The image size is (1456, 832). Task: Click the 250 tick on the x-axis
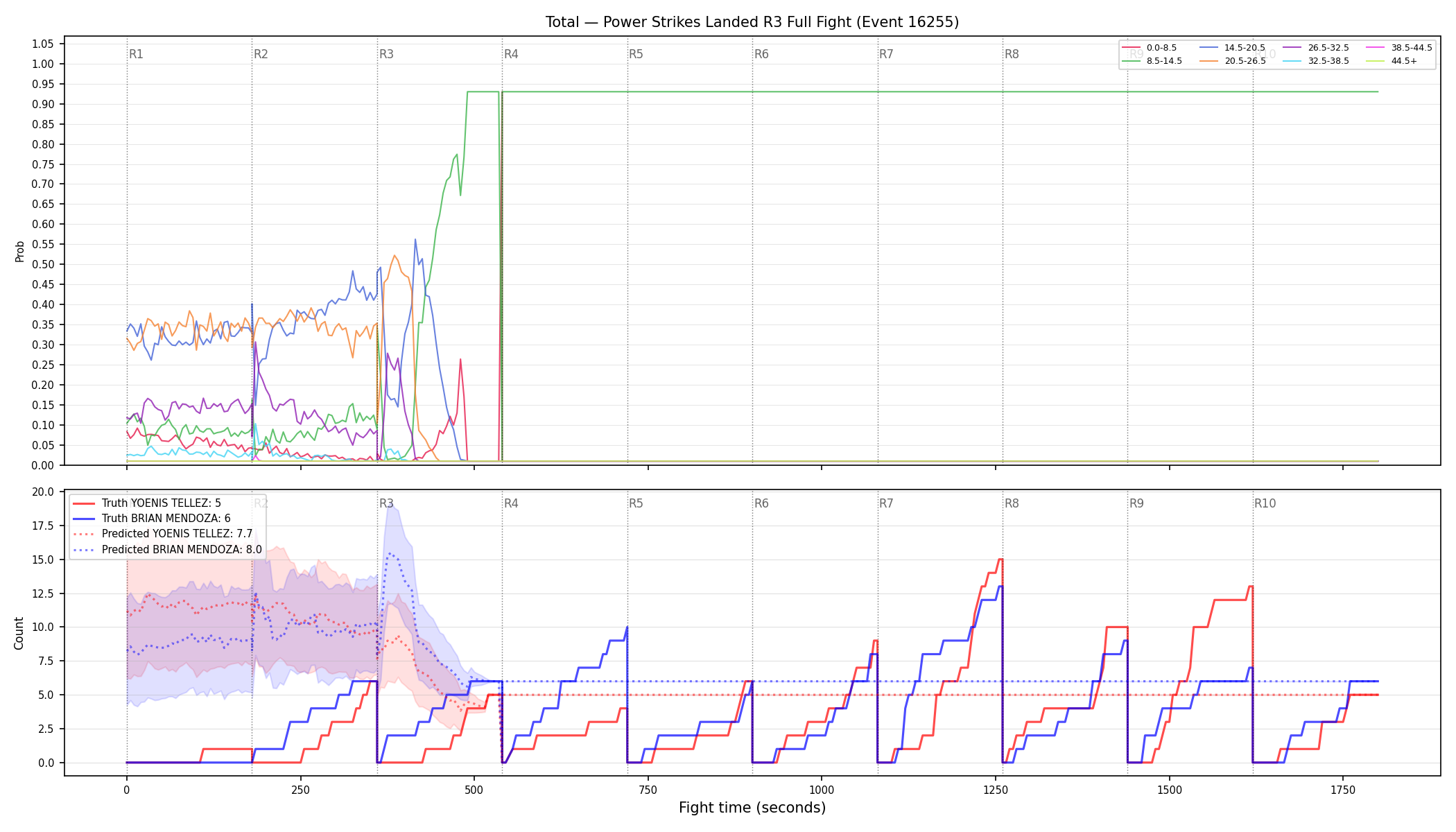[x=300, y=790]
